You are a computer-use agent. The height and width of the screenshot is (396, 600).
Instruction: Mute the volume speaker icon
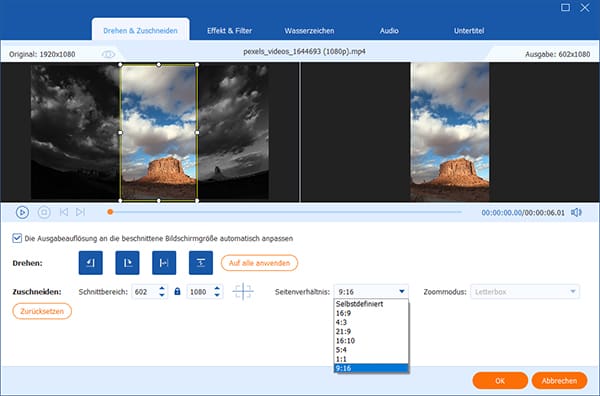pyautogui.click(x=576, y=212)
